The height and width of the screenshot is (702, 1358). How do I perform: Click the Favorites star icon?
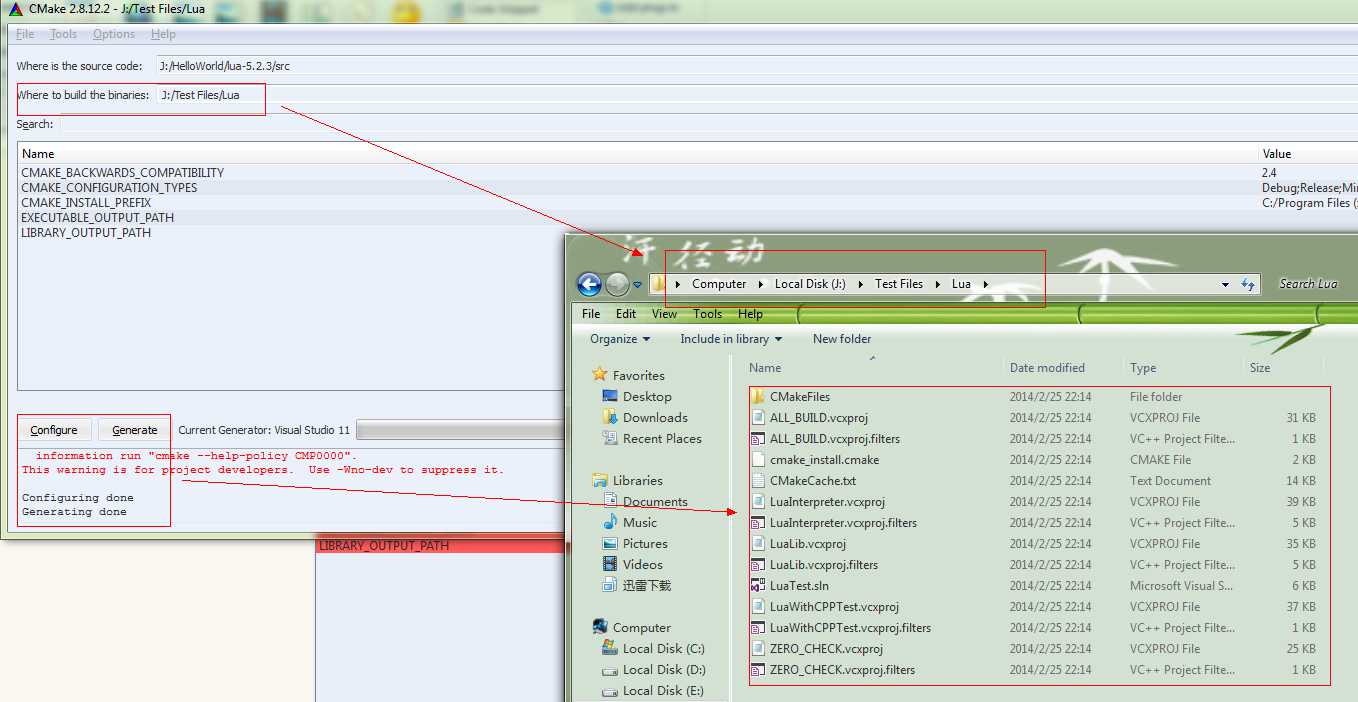[600, 375]
